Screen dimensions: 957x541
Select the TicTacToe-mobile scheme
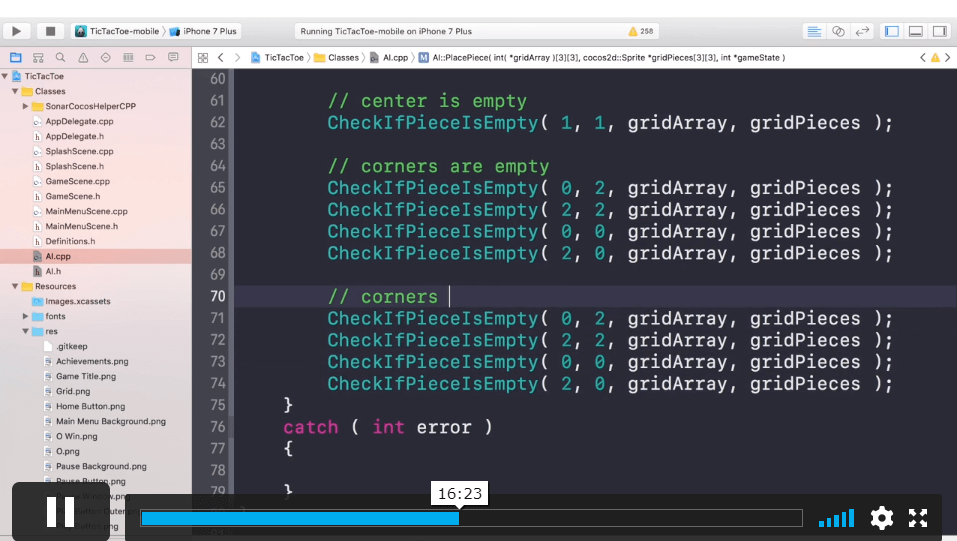click(117, 31)
